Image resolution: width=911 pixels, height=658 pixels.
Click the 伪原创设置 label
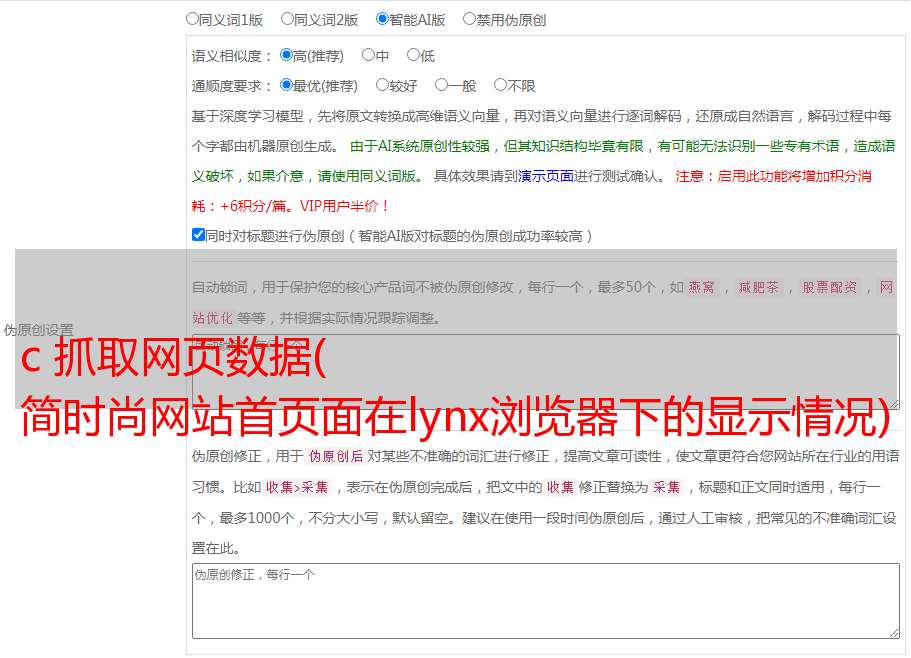point(38,330)
